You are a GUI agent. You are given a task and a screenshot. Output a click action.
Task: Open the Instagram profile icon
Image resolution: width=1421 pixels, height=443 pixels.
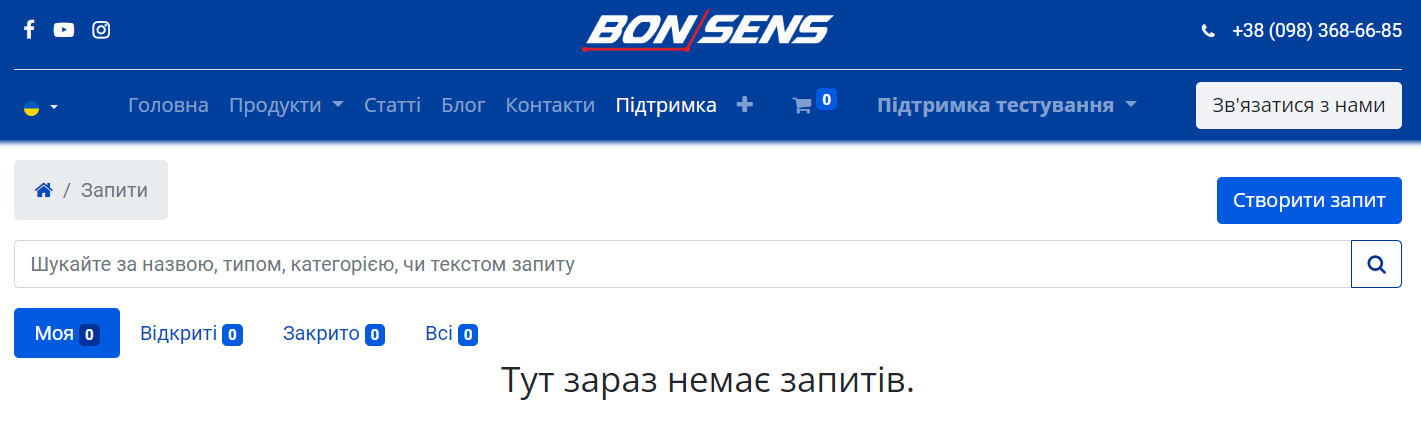pyautogui.click(x=101, y=30)
